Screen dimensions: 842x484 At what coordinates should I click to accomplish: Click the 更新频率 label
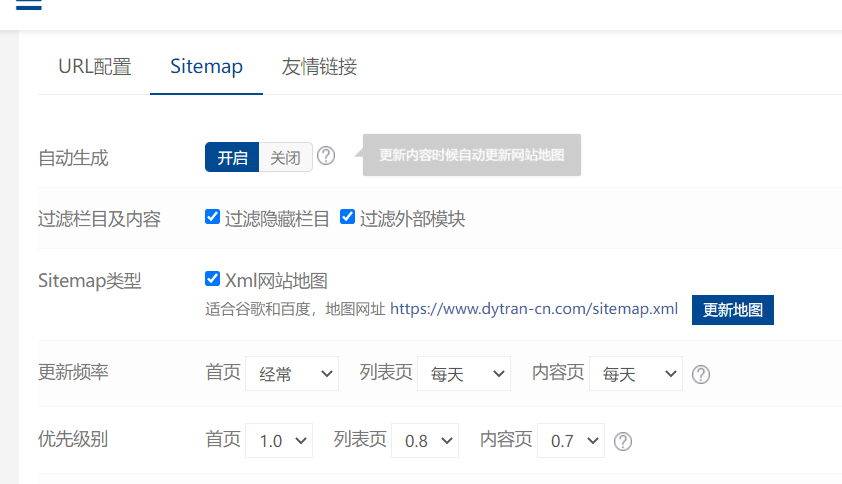tap(73, 372)
